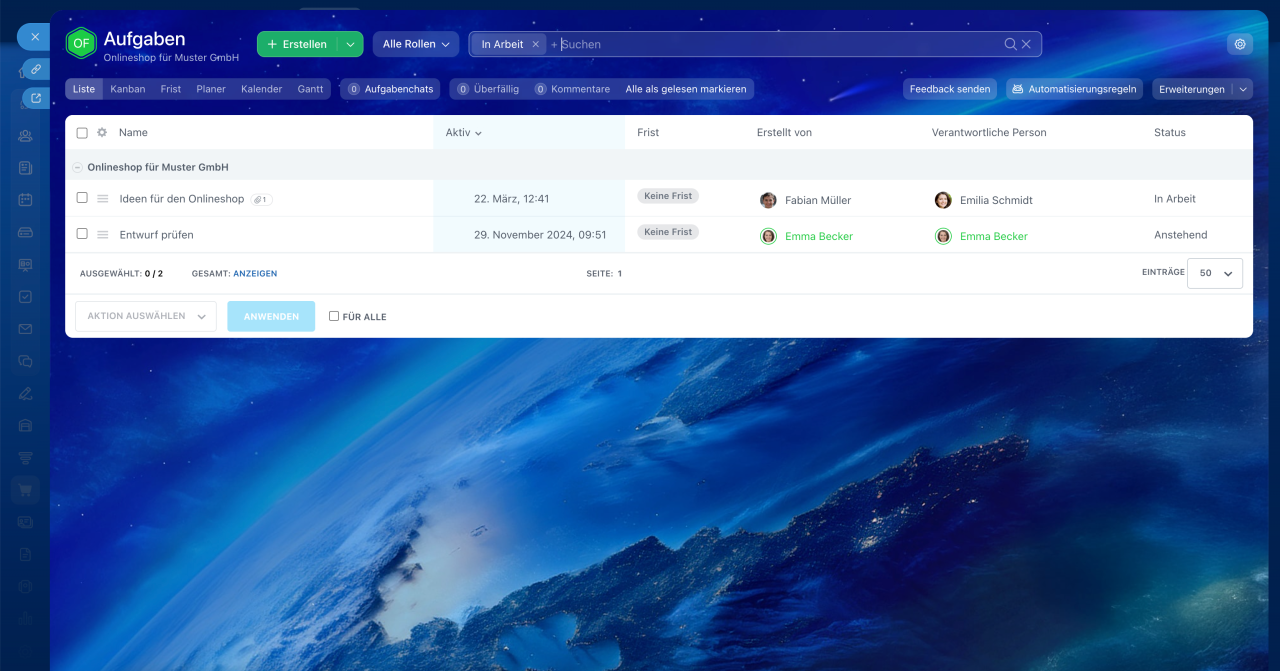This screenshot has height=671, width=1280.
Task: Switch to the Kalender tab
Action: 262,89
